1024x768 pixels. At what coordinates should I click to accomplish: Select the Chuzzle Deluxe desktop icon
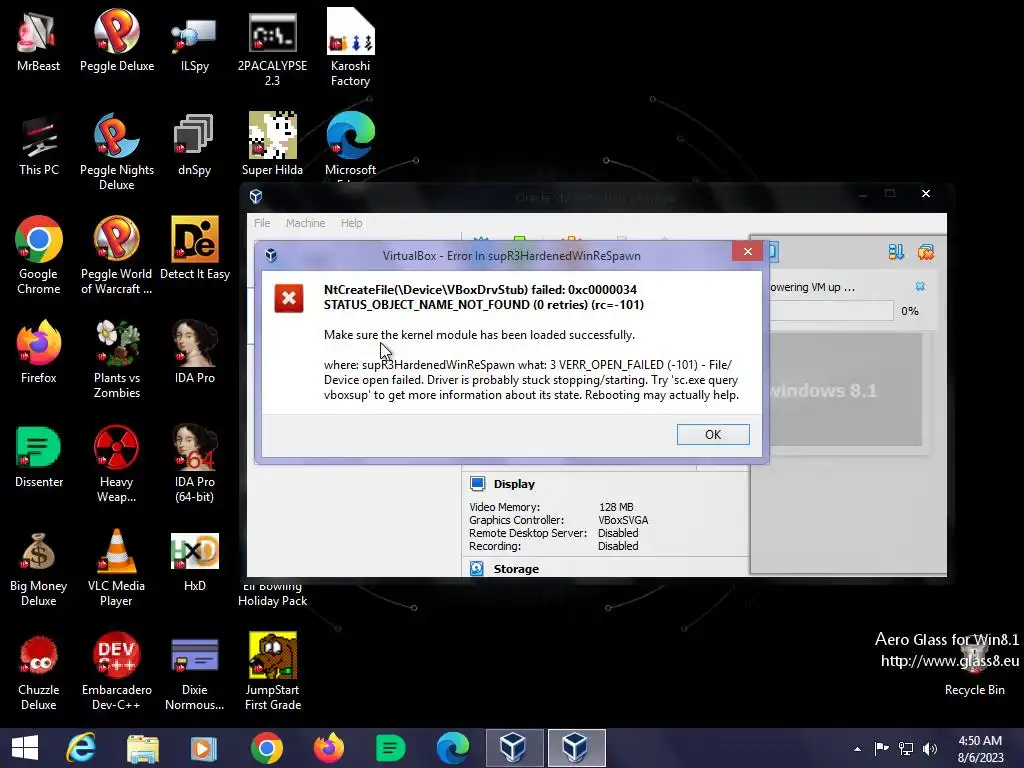(x=39, y=672)
